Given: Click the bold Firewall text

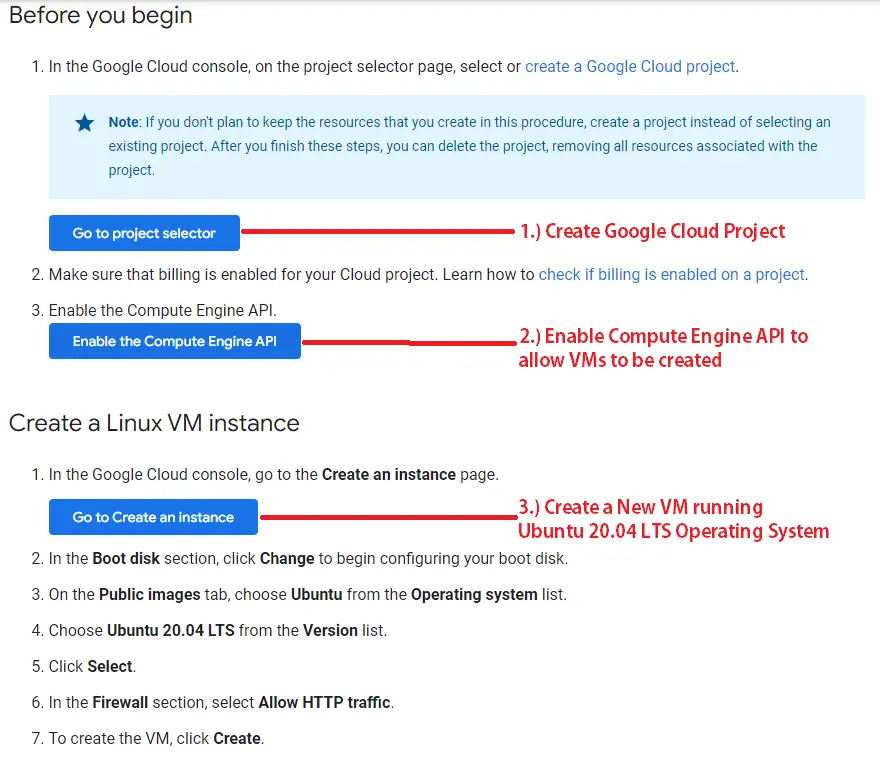Looking at the screenshot, I should pyautogui.click(x=120, y=703).
